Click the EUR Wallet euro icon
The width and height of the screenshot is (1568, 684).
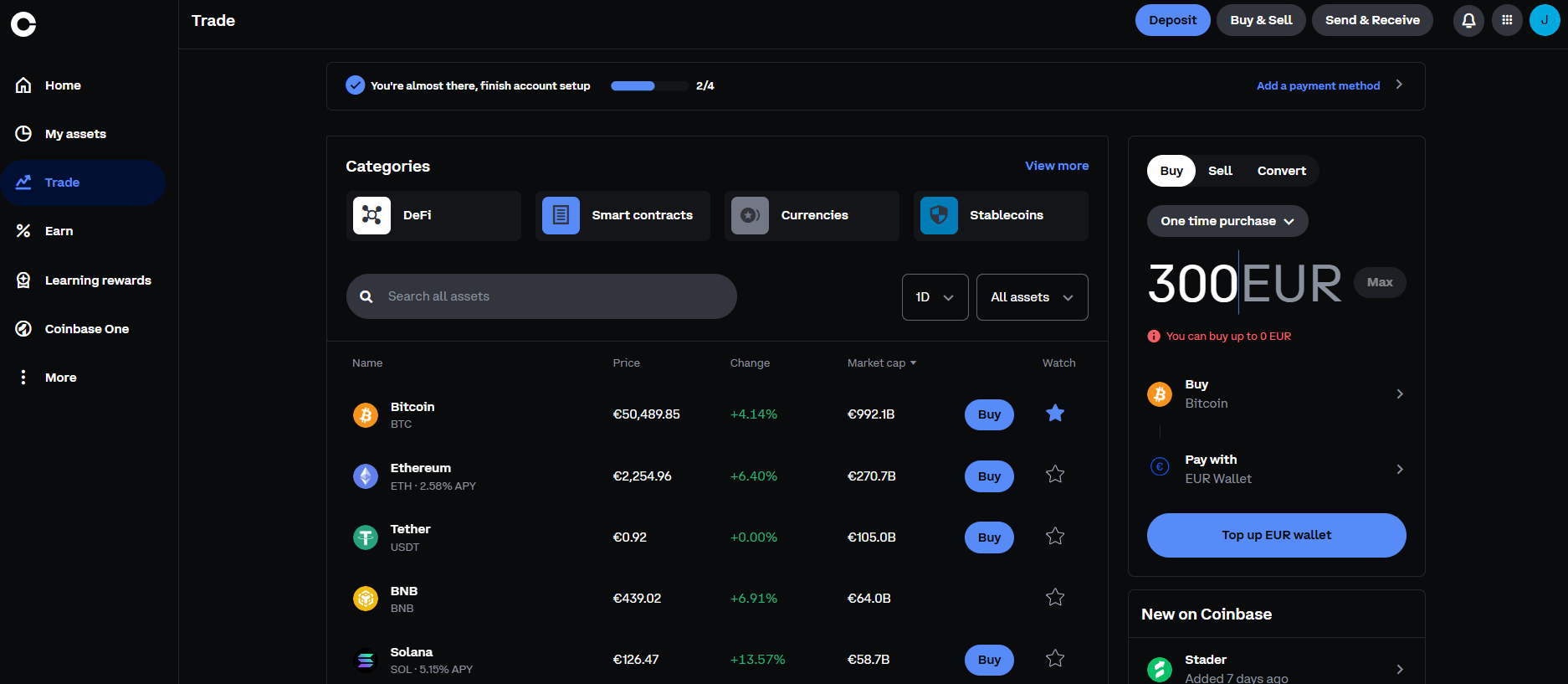click(1160, 467)
